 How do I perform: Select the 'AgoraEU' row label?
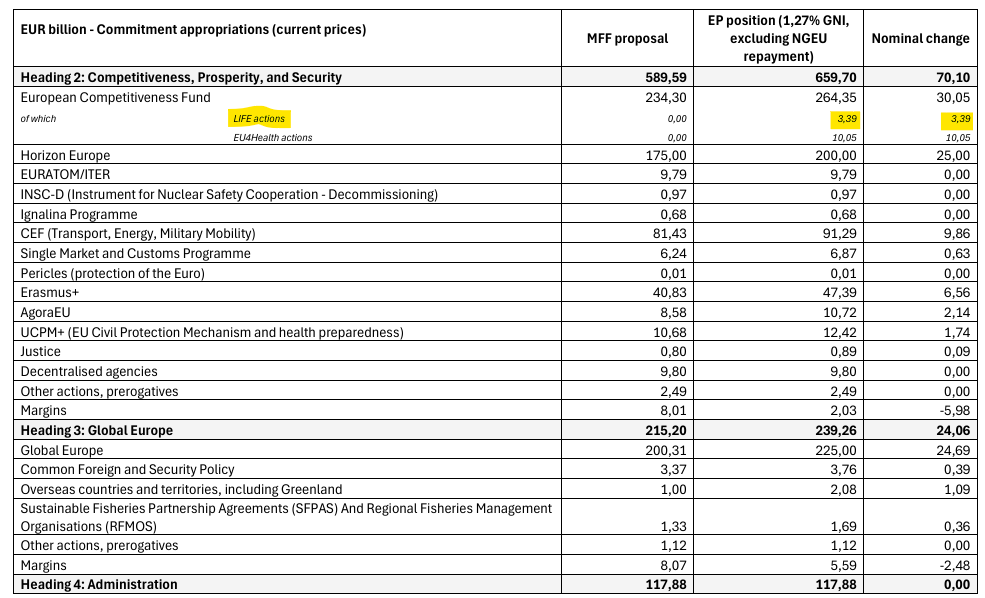coord(47,312)
